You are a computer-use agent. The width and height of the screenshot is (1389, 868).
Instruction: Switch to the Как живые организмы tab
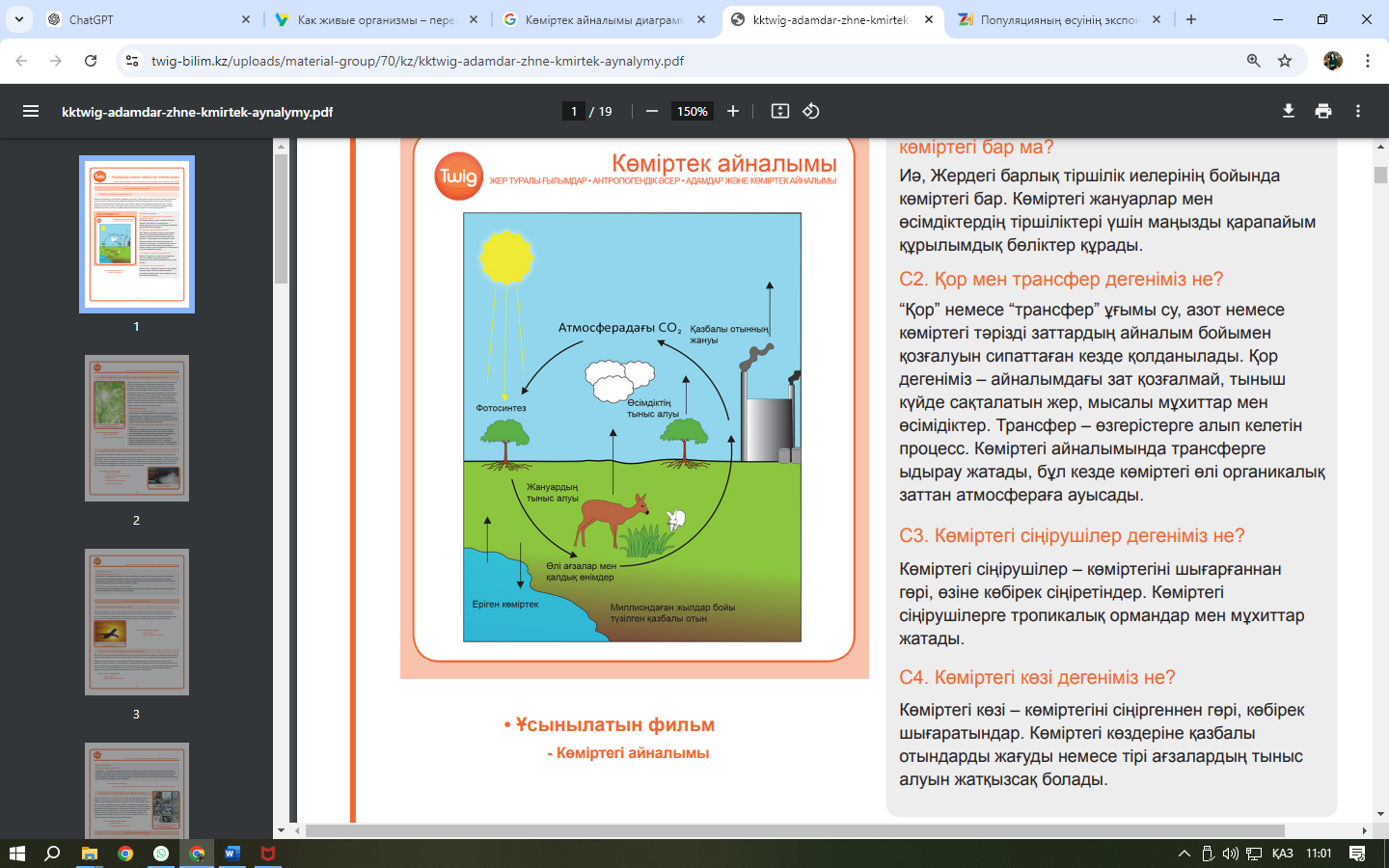click(376, 19)
